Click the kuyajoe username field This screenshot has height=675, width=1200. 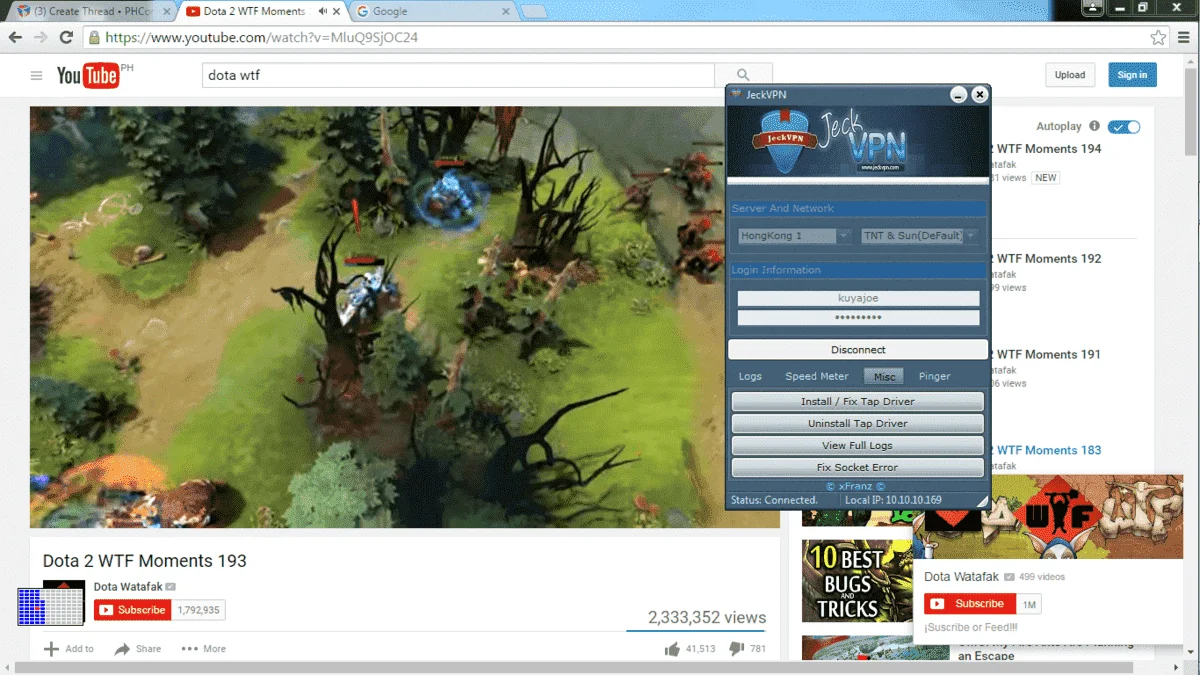tap(858, 298)
